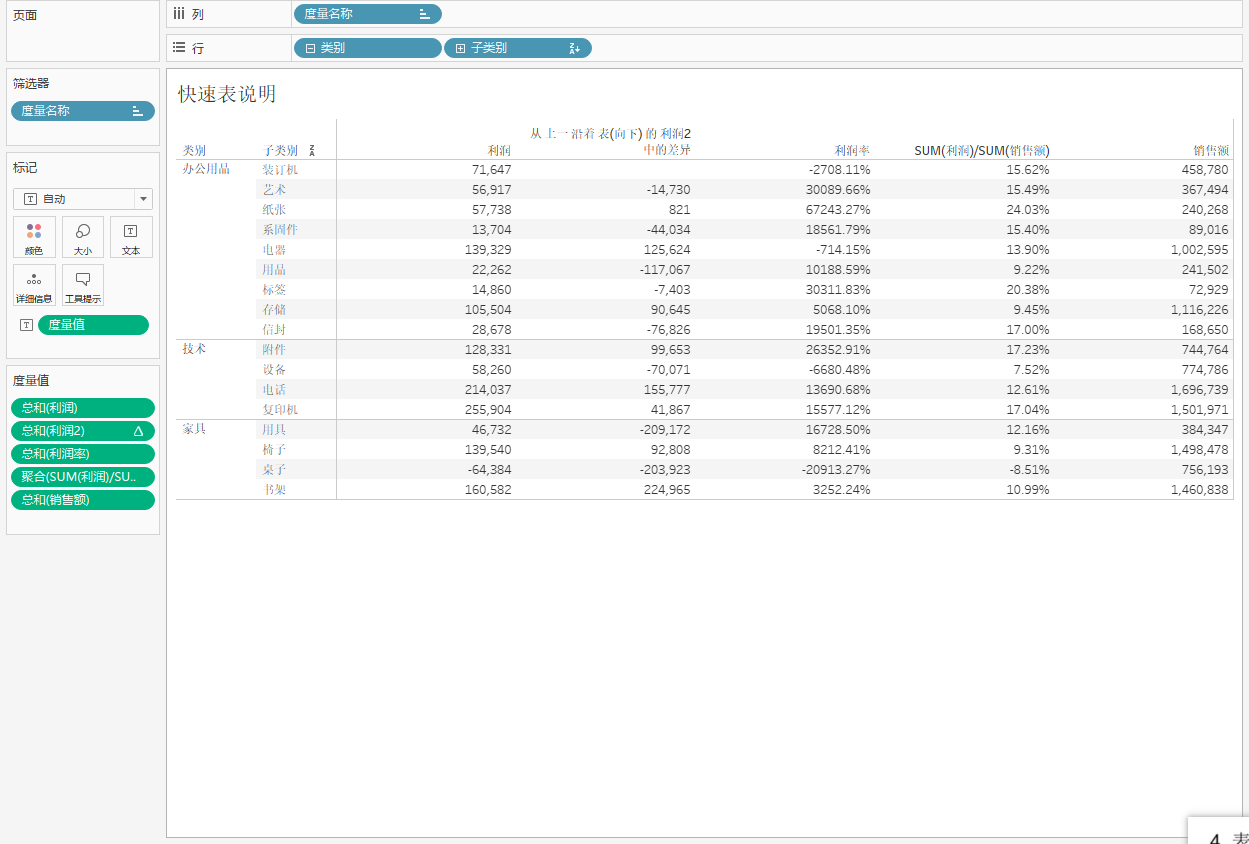
Task: Click sales value 1,002,595
Action: (1200, 250)
